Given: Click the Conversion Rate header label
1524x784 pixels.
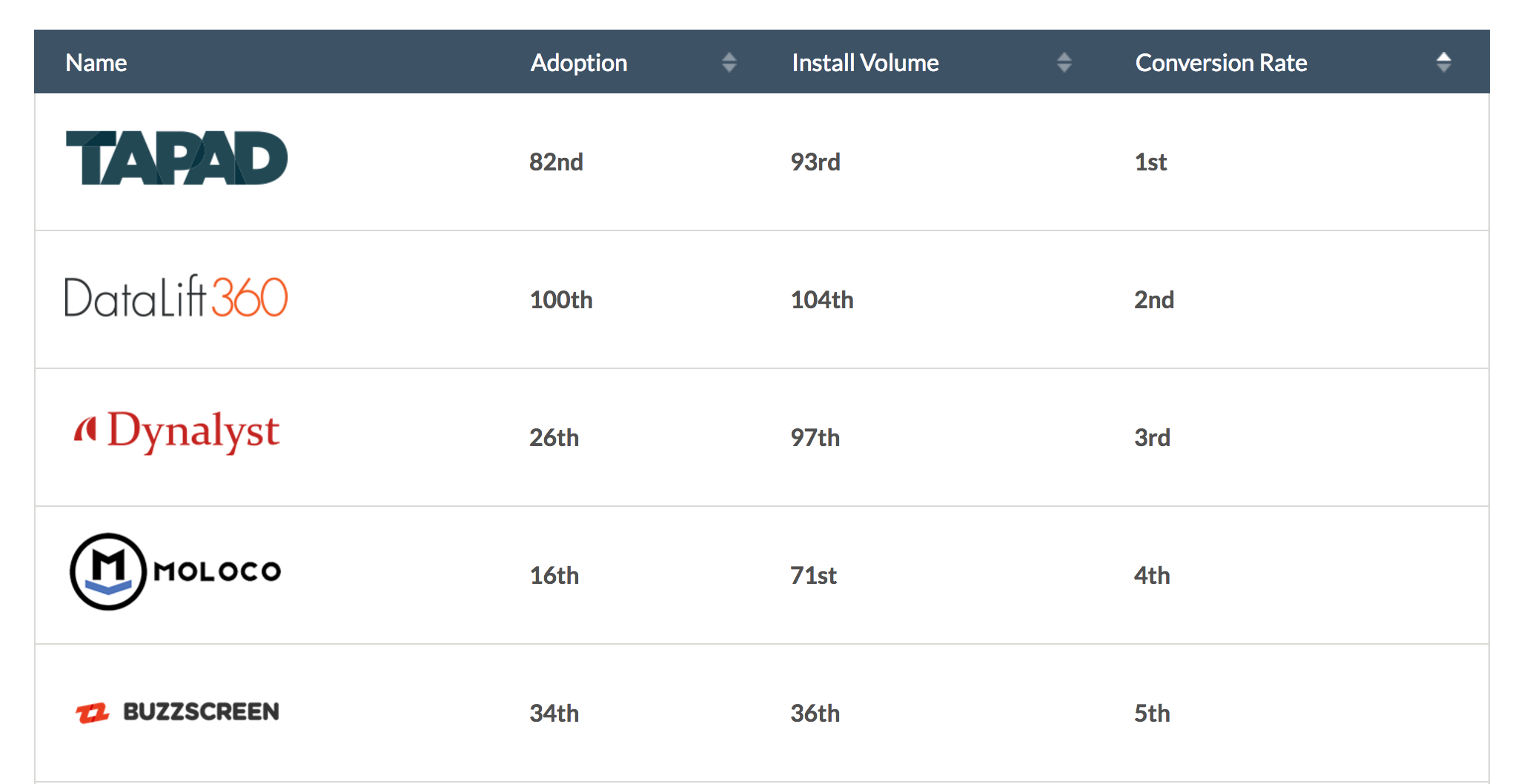Looking at the screenshot, I should point(1221,63).
